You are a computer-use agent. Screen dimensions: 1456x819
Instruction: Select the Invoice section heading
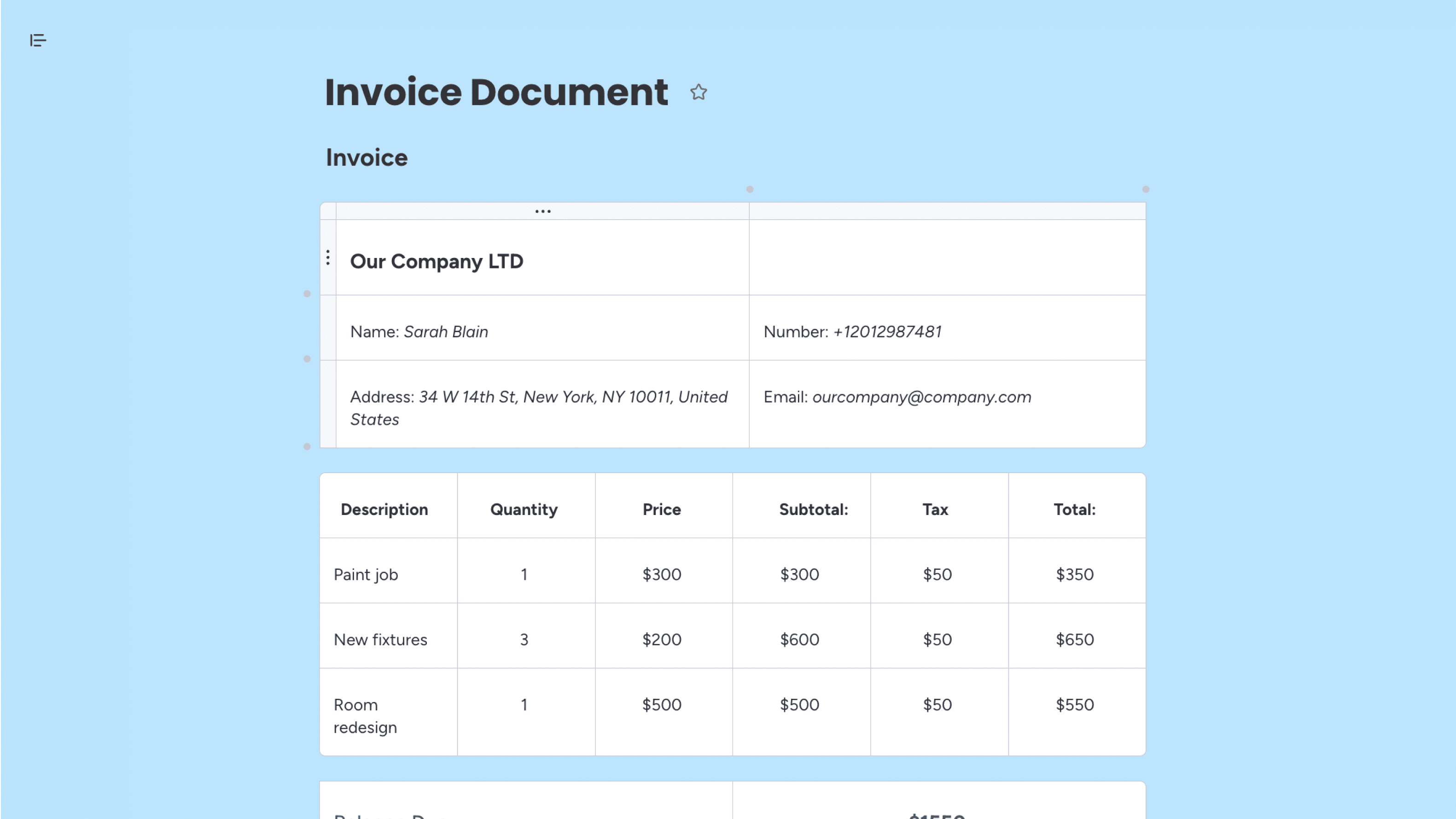pyautogui.click(x=366, y=157)
